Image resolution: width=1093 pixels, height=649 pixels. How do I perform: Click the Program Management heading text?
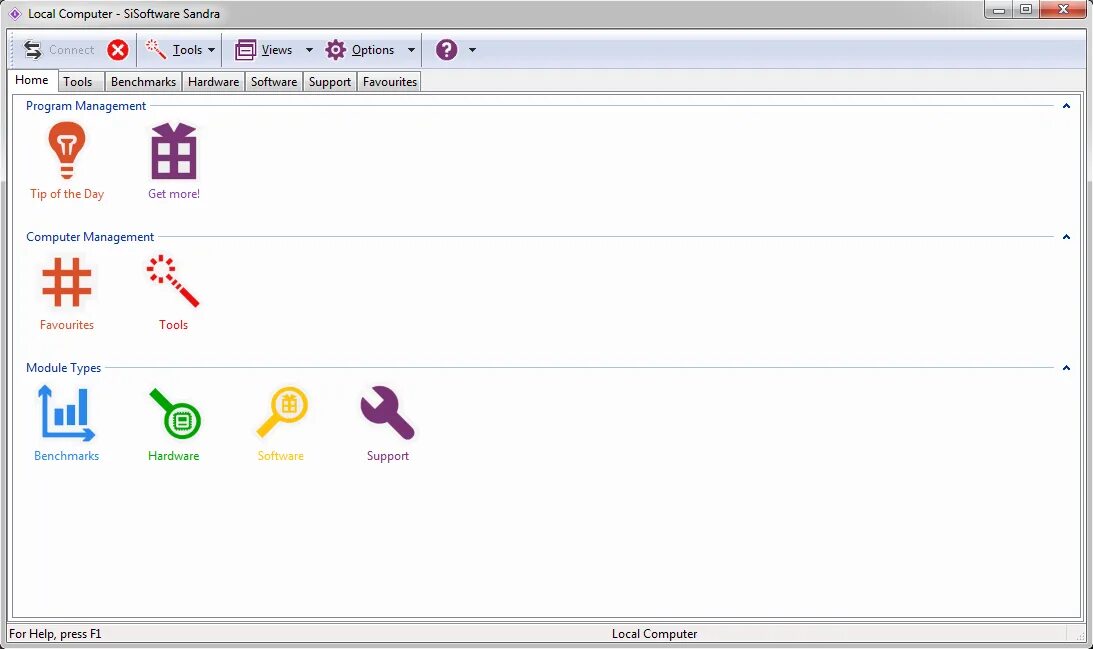point(86,106)
